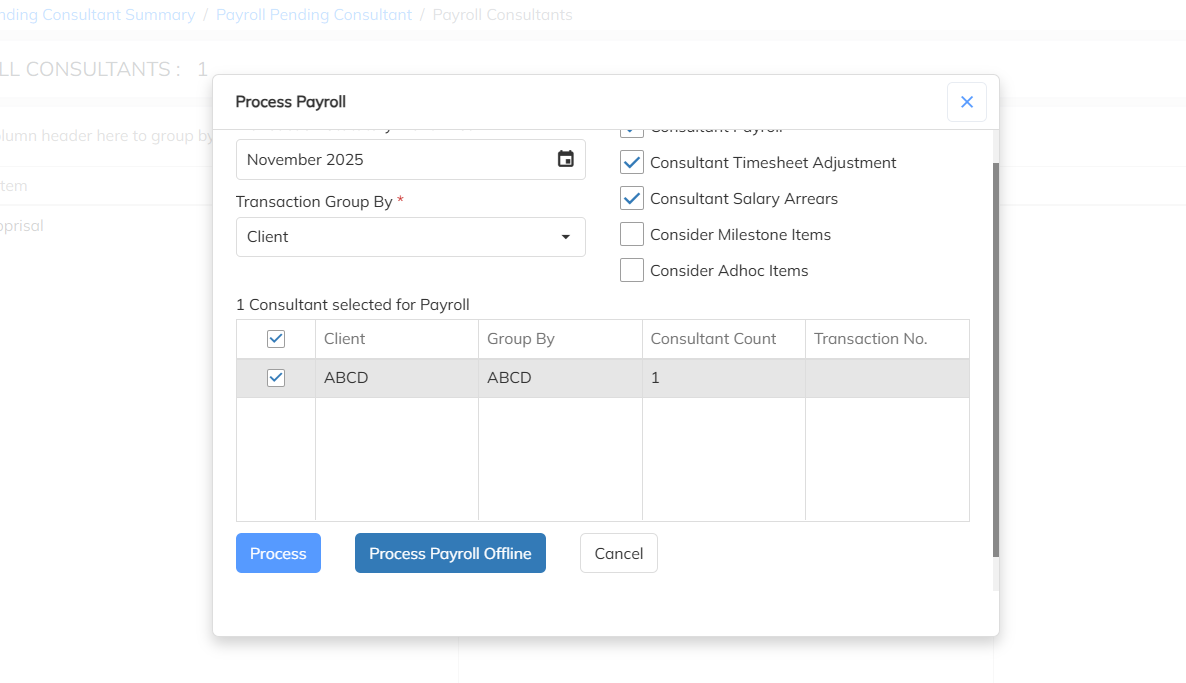Open the Payroll Pending Consultant breadcrumb link
This screenshot has height=683, width=1186.
(314, 15)
